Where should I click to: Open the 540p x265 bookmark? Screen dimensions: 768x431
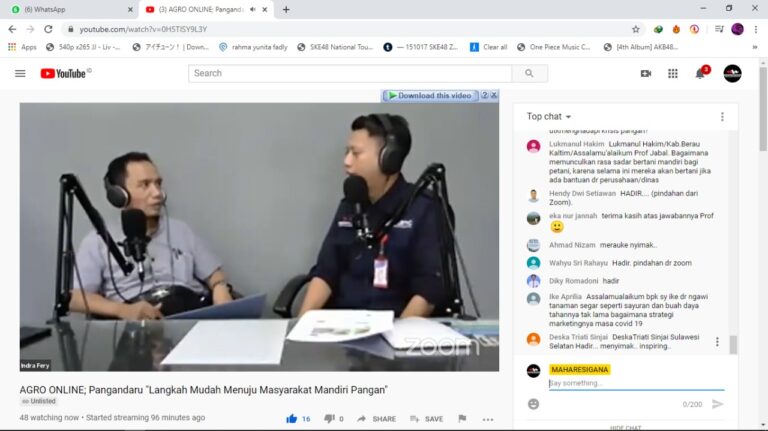pyautogui.click(x=83, y=47)
